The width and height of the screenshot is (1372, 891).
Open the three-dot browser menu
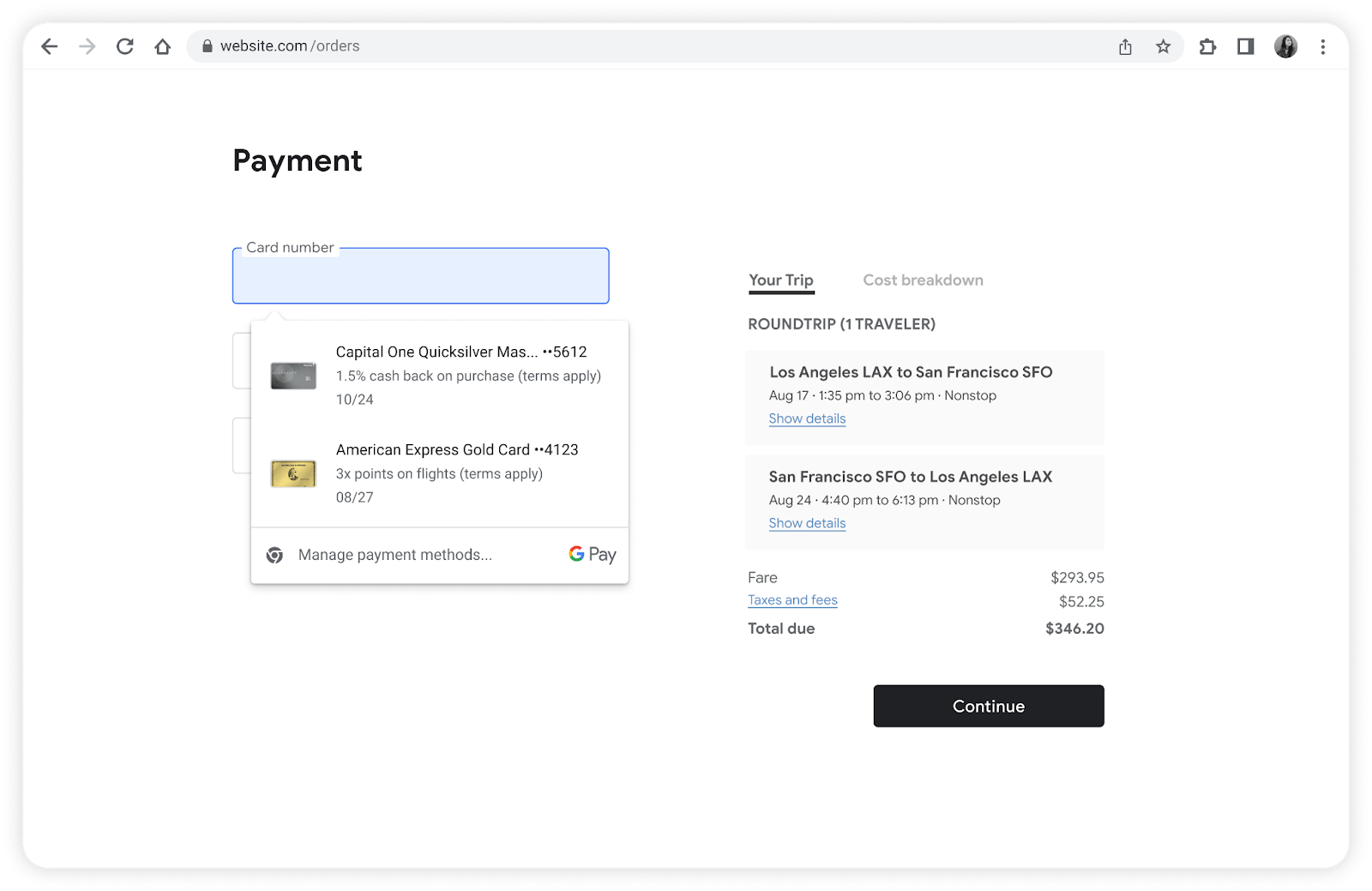click(1323, 47)
